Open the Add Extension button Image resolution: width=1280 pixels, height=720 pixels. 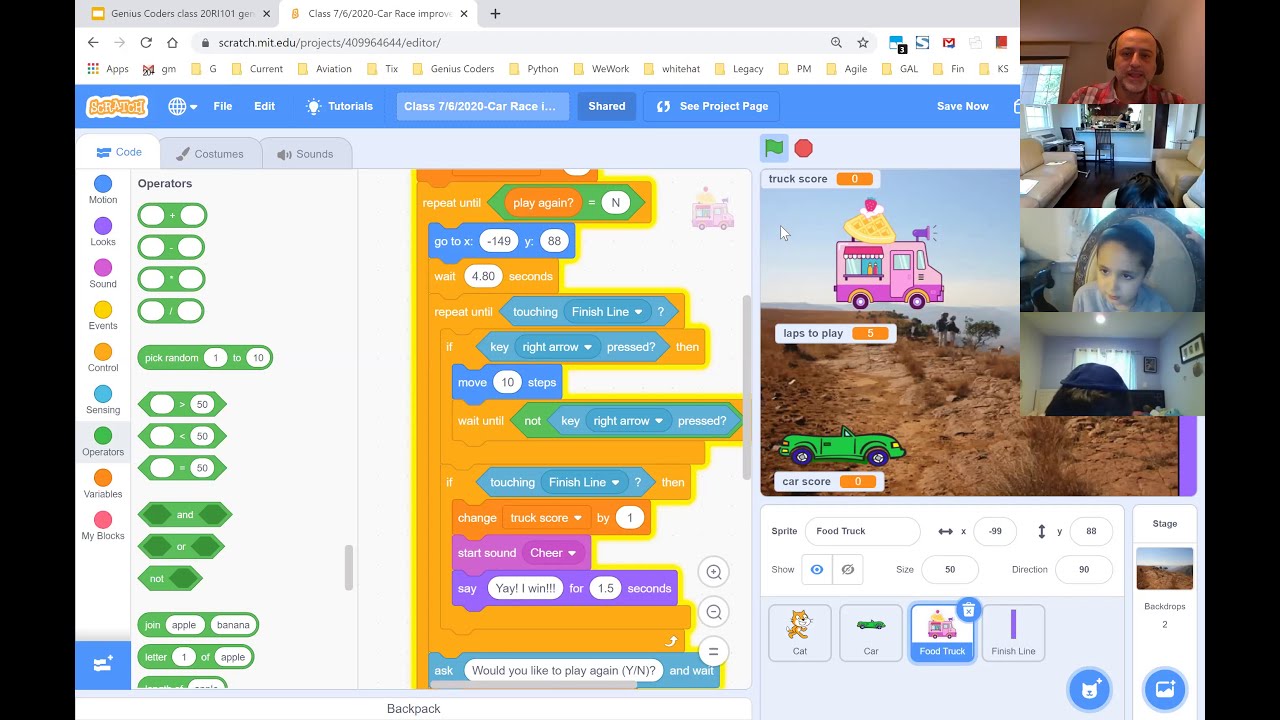(103, 664)
